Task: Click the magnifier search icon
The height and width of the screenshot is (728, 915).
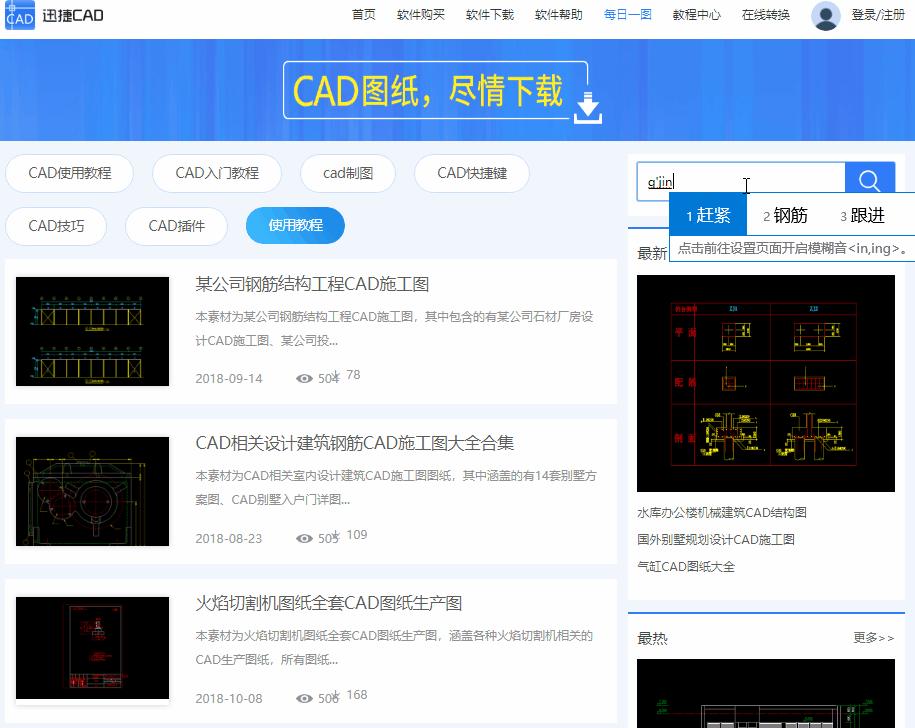Action: pos(868,179)
